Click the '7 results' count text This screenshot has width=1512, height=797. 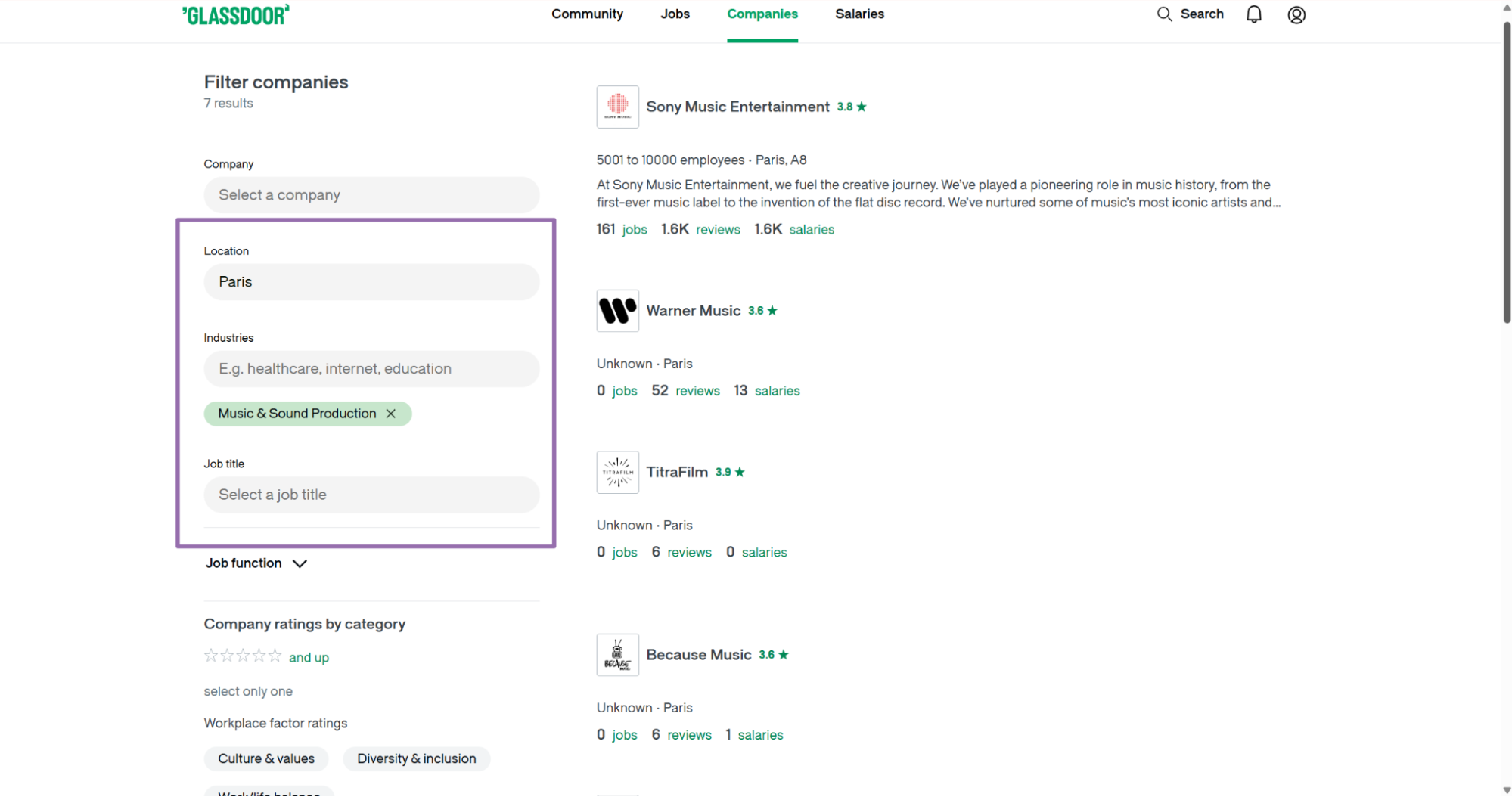(228, 103)
